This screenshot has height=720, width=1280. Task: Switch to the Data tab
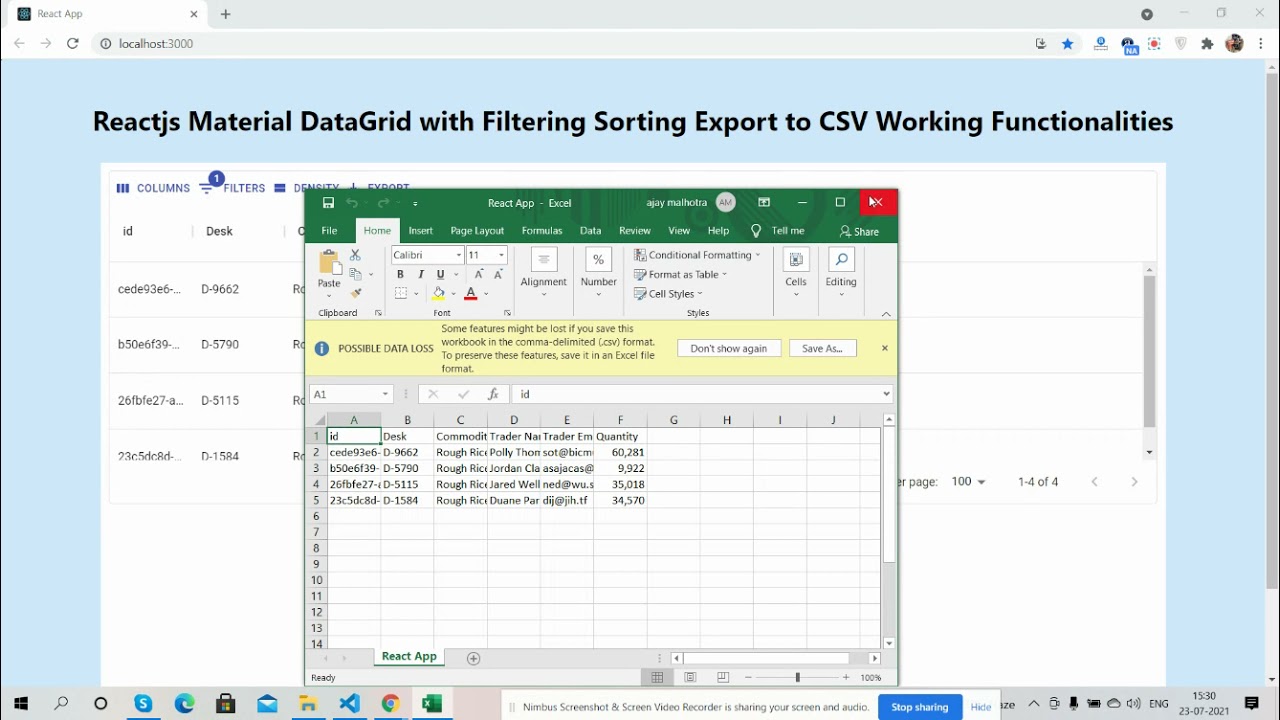coord(591,231)
